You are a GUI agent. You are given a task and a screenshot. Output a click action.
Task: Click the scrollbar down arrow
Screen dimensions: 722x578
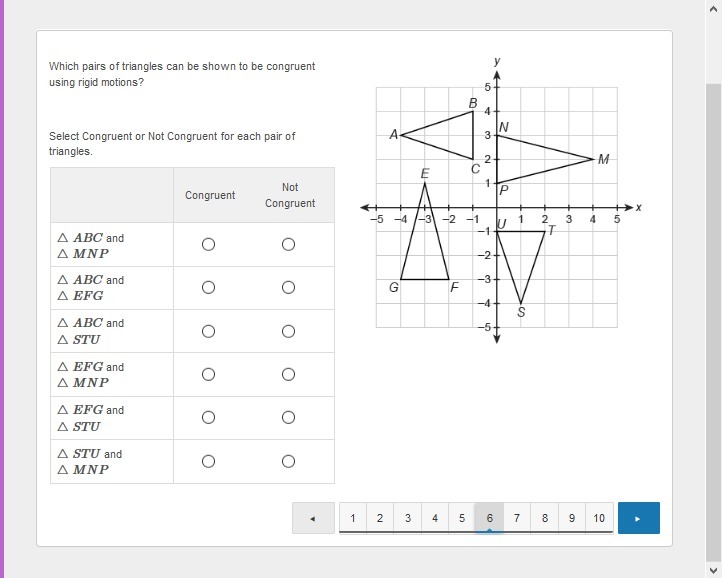pos(713,569)
